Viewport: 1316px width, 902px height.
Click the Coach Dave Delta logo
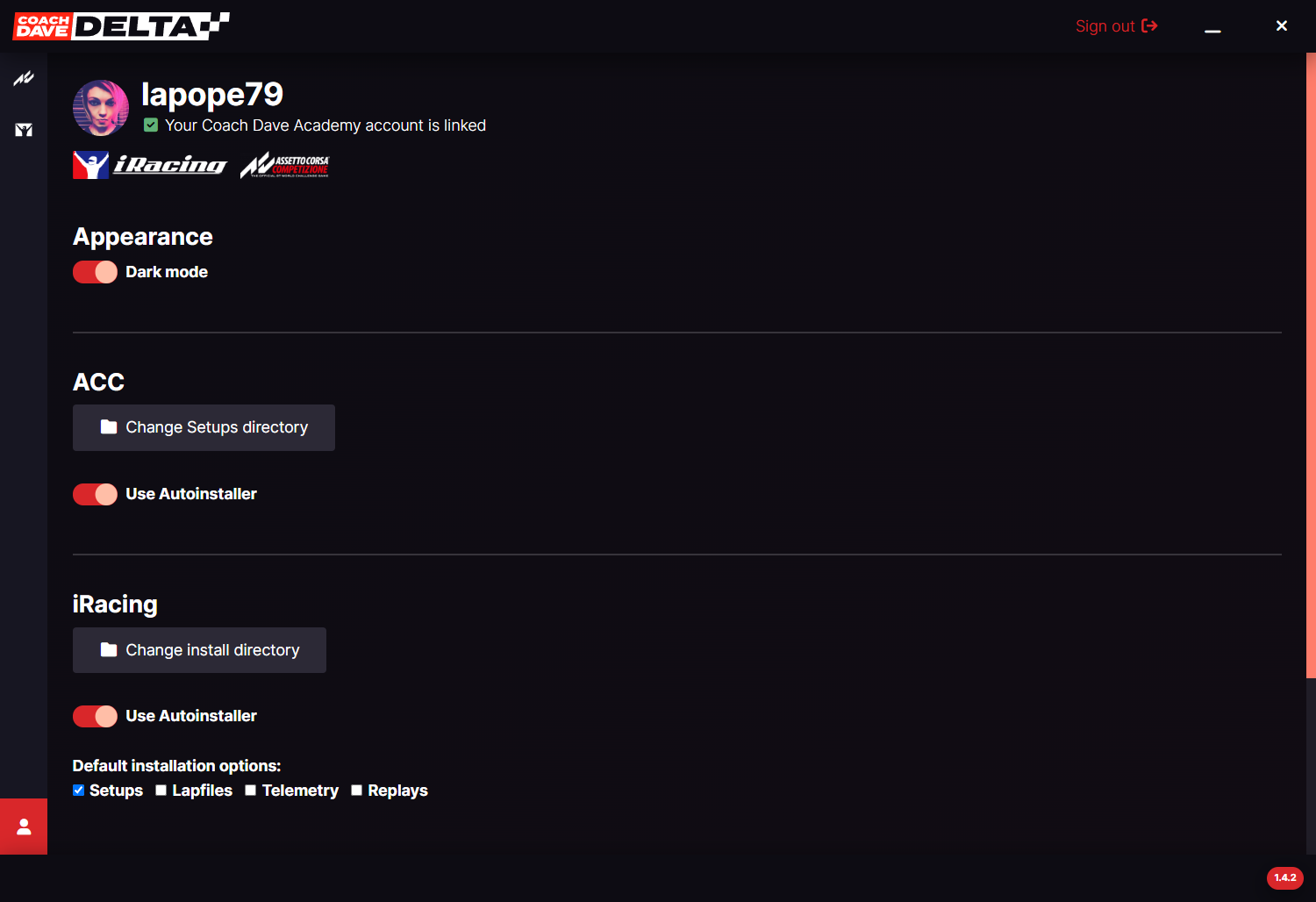[121, 26]
